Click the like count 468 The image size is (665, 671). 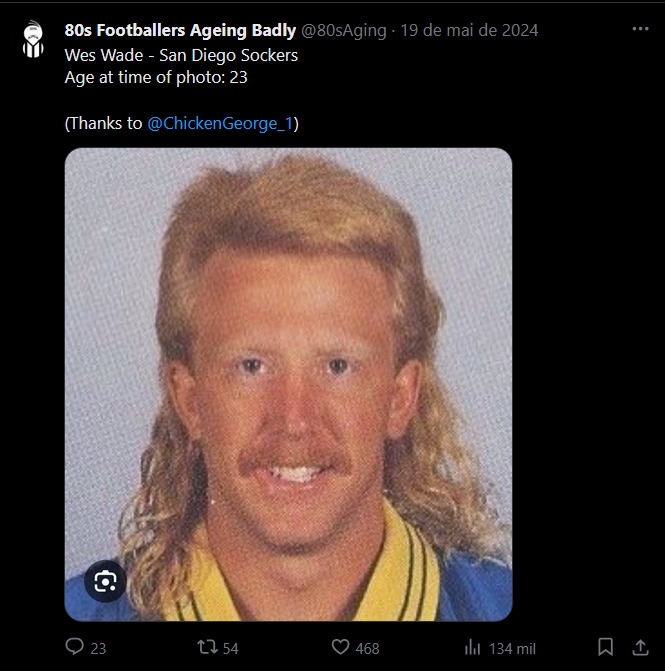367,648
